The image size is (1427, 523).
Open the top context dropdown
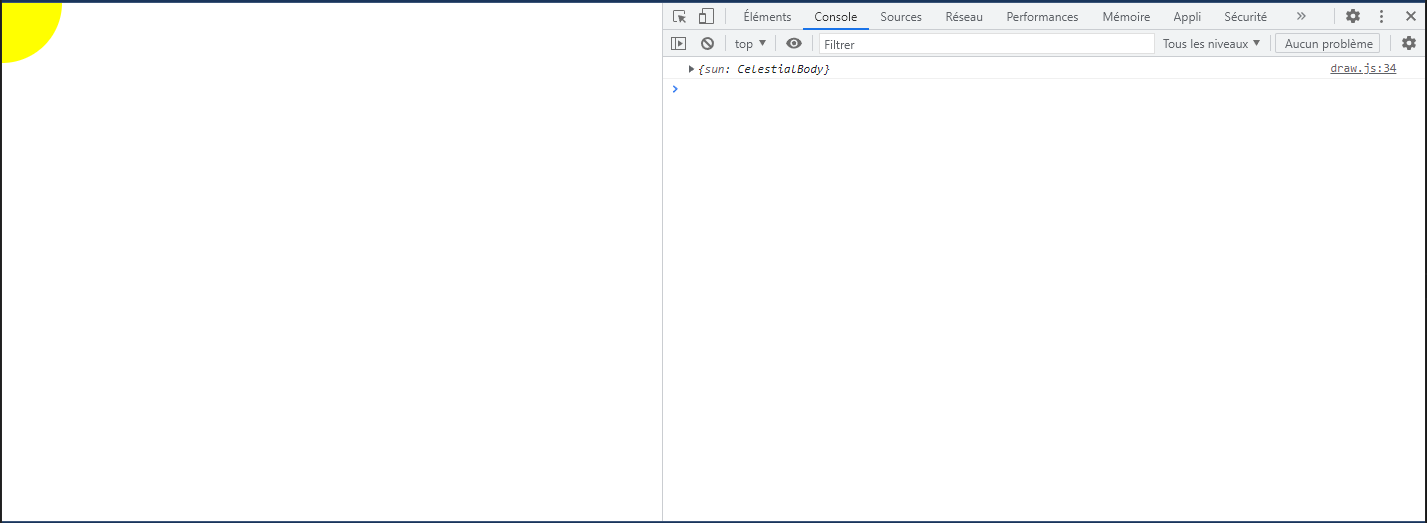[x=750, y=43]
